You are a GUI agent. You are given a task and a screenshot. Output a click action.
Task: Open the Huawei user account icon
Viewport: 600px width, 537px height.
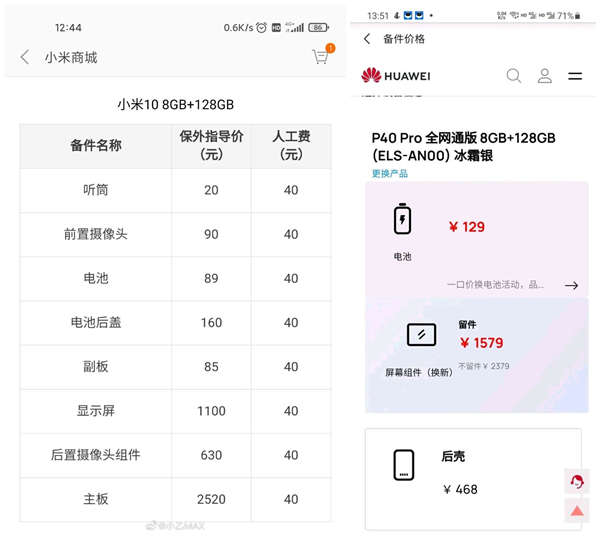tap(545, 76)
